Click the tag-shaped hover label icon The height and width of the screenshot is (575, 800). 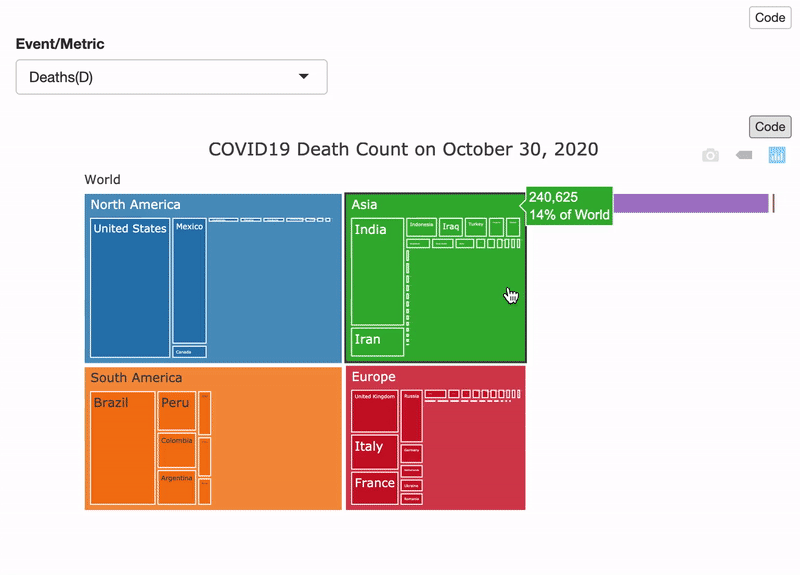click(x=744, y=155)
